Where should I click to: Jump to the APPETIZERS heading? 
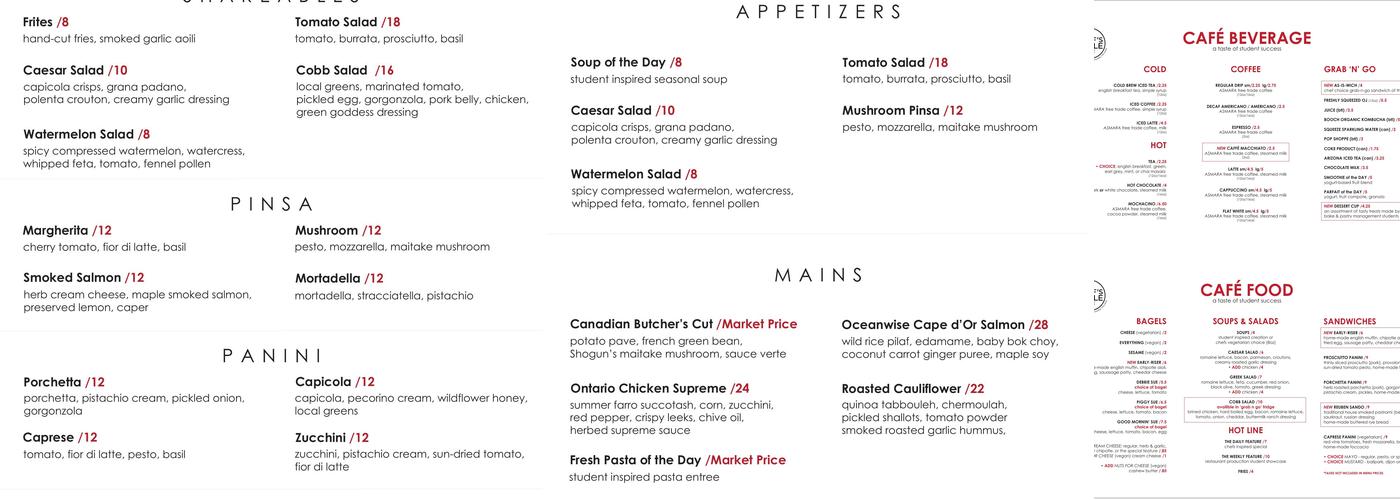(819, 13)
